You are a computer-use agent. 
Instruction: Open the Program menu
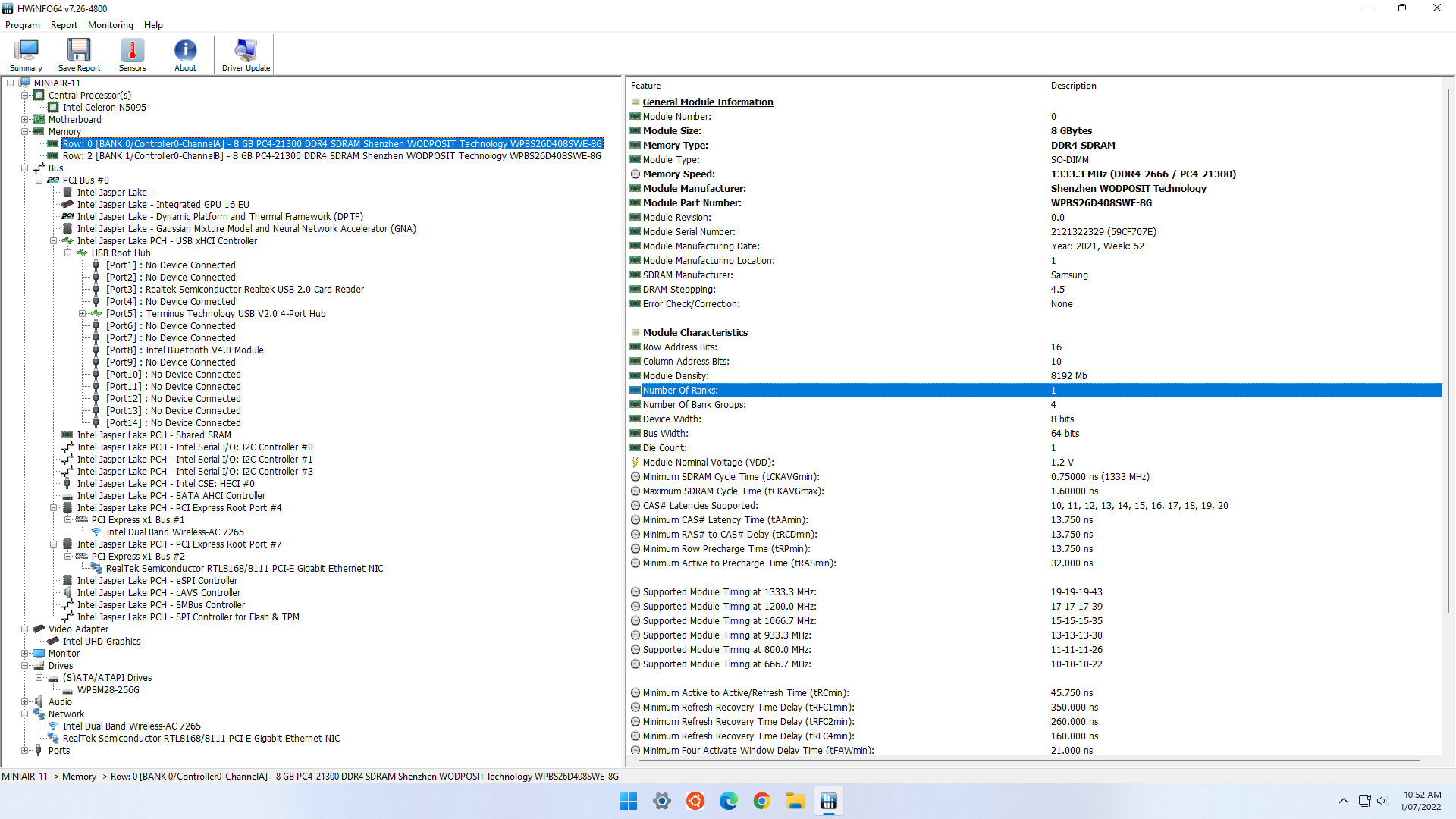pos(23,25)
